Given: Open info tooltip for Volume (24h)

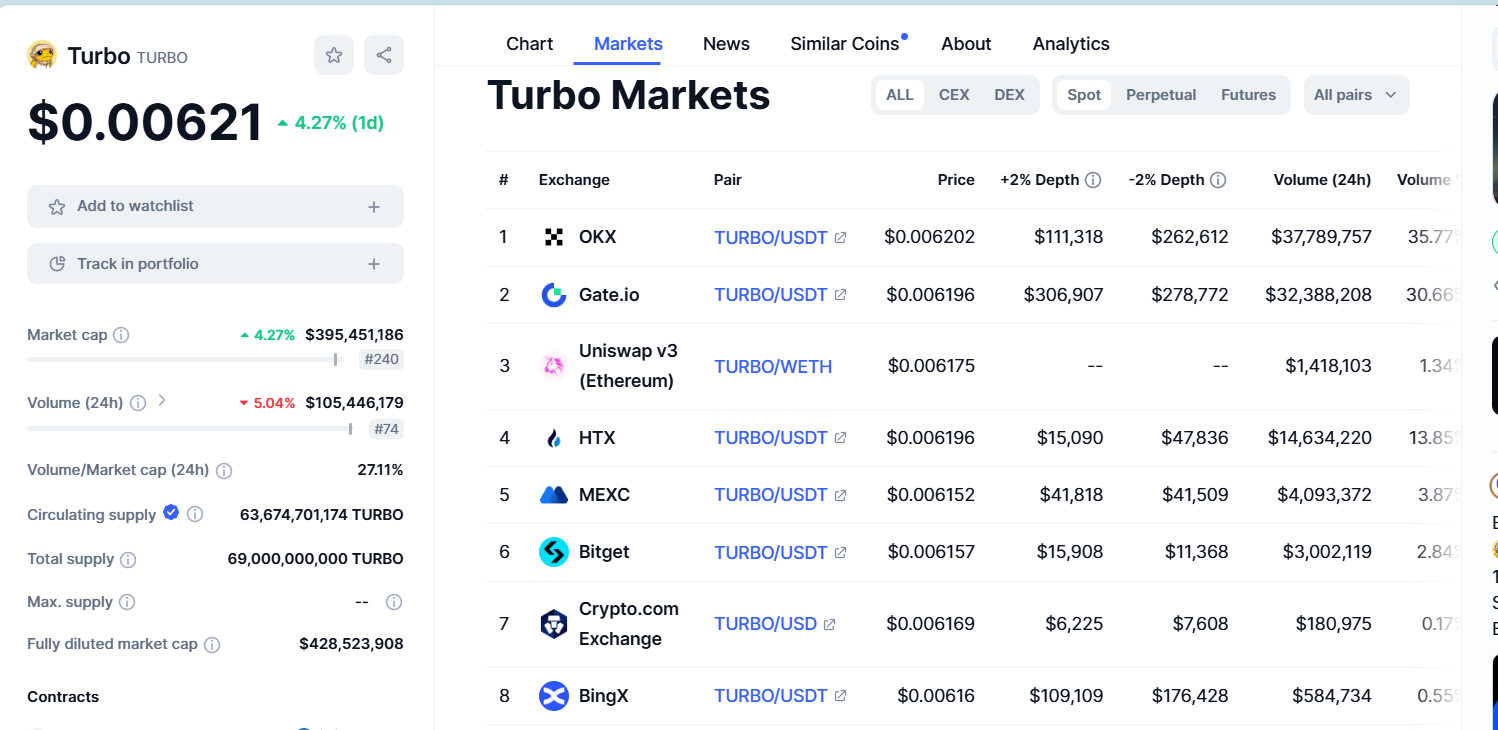Looking at the screenshot, I should click(x=138, y=403).
